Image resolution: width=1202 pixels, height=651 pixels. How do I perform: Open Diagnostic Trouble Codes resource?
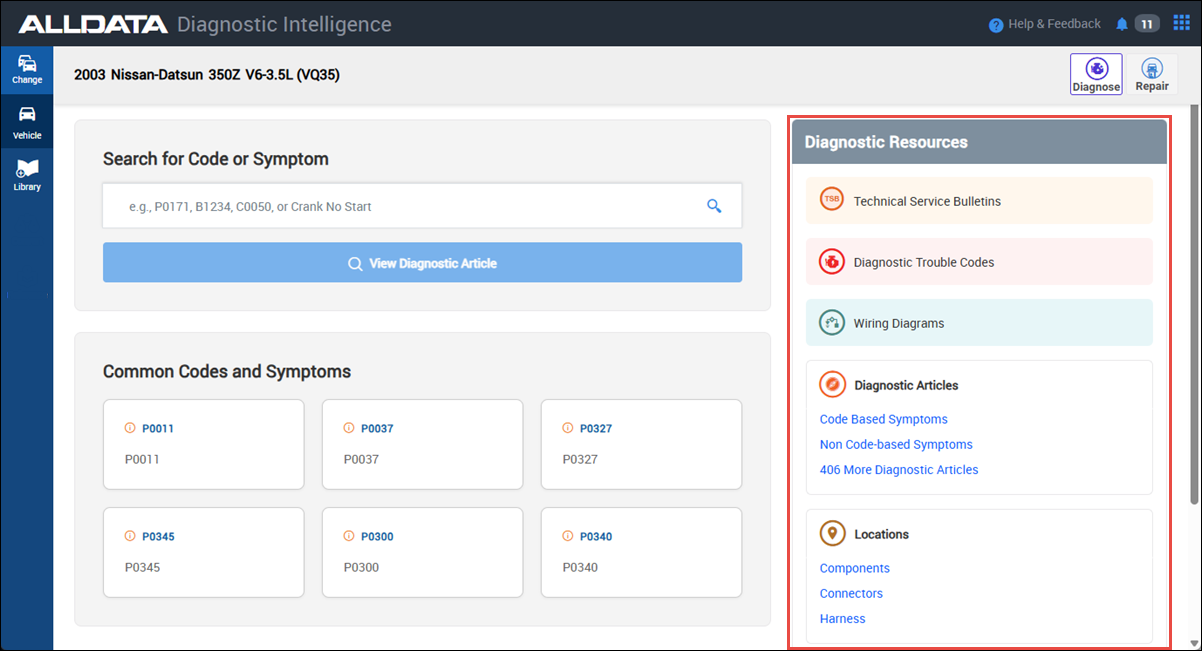coord(979,262)
